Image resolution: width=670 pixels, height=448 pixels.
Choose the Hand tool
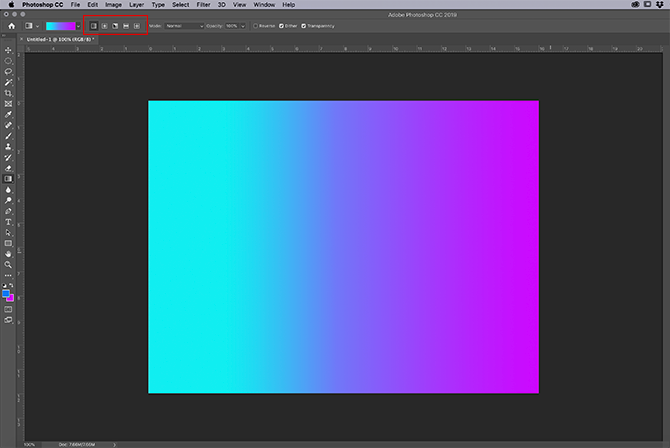tap(9, 254)
